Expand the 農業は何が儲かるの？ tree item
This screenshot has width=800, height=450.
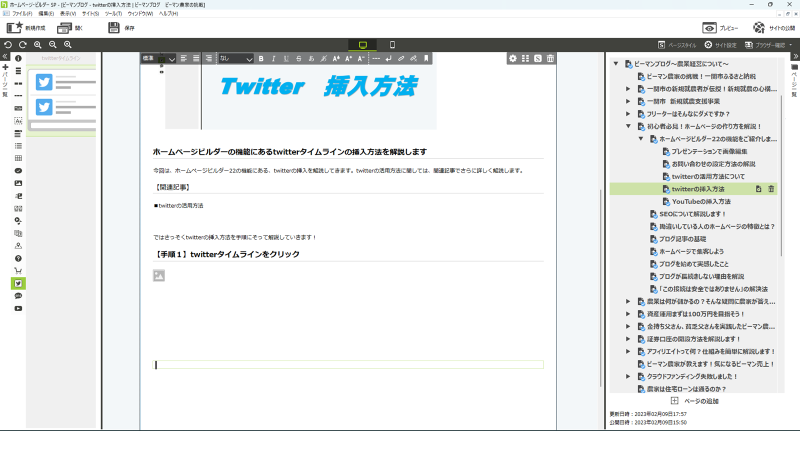click(x=628, y=301)
